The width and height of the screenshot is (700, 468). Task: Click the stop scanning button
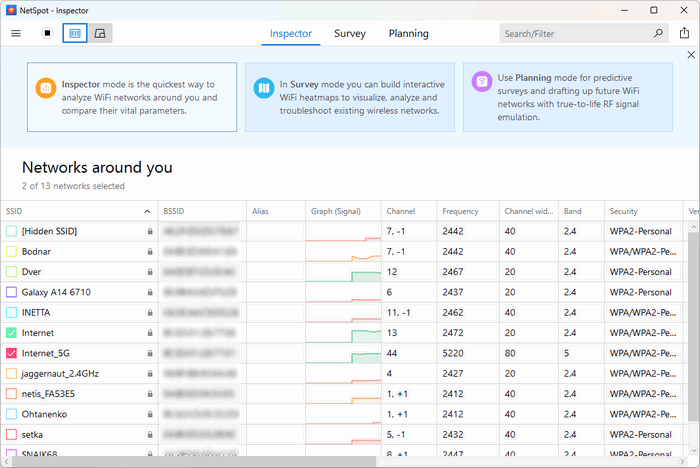coord(47,33)
